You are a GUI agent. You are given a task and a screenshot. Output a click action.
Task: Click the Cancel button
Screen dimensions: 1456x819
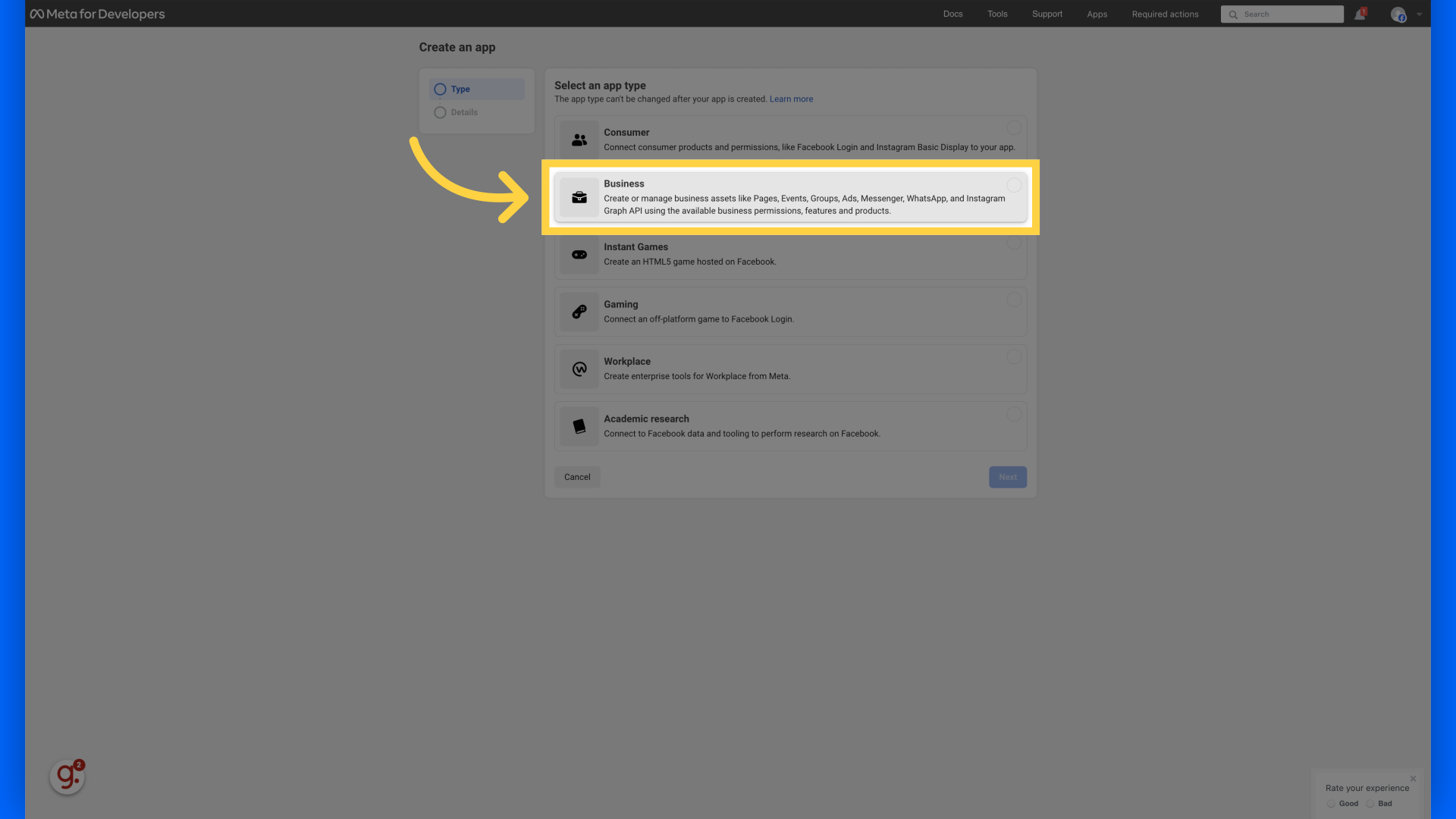coord(577,477)
